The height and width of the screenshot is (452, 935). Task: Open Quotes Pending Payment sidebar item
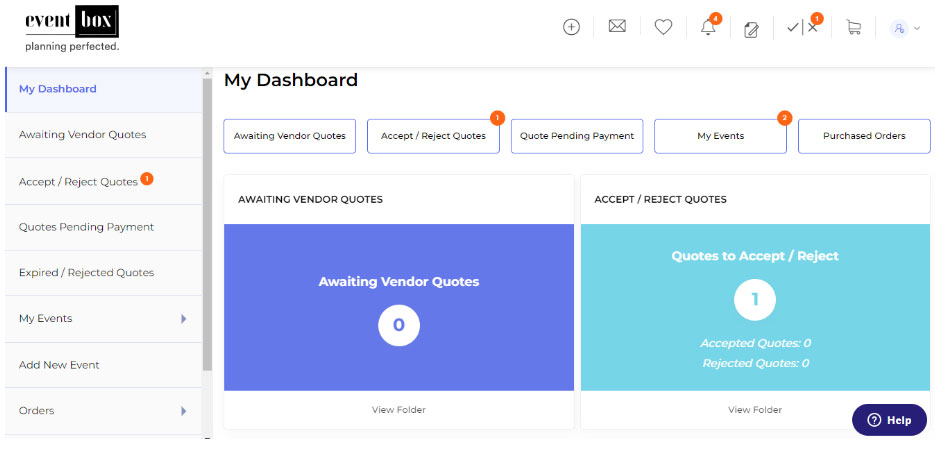[x=86, y=227]
